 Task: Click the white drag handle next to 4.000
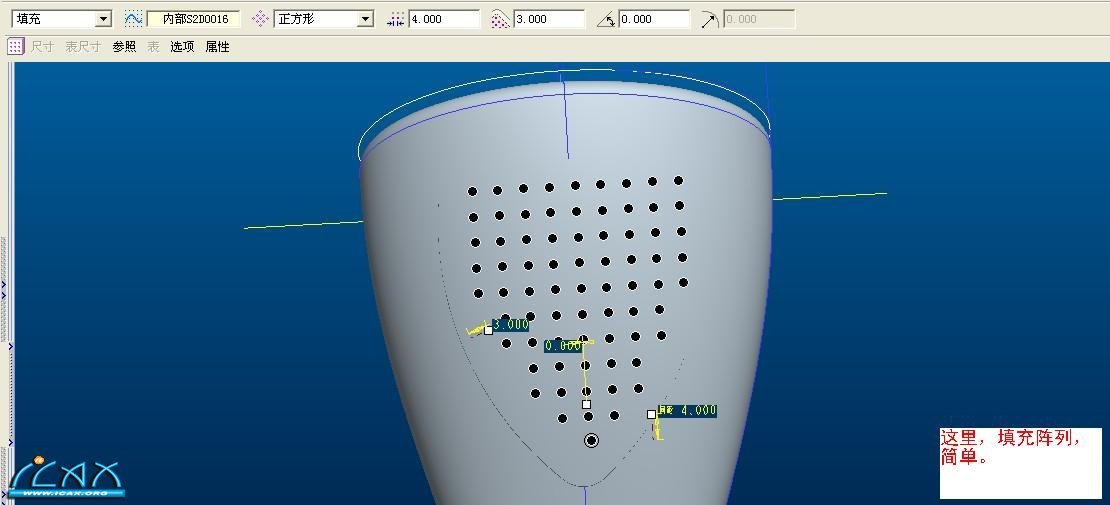click(651, 414)
